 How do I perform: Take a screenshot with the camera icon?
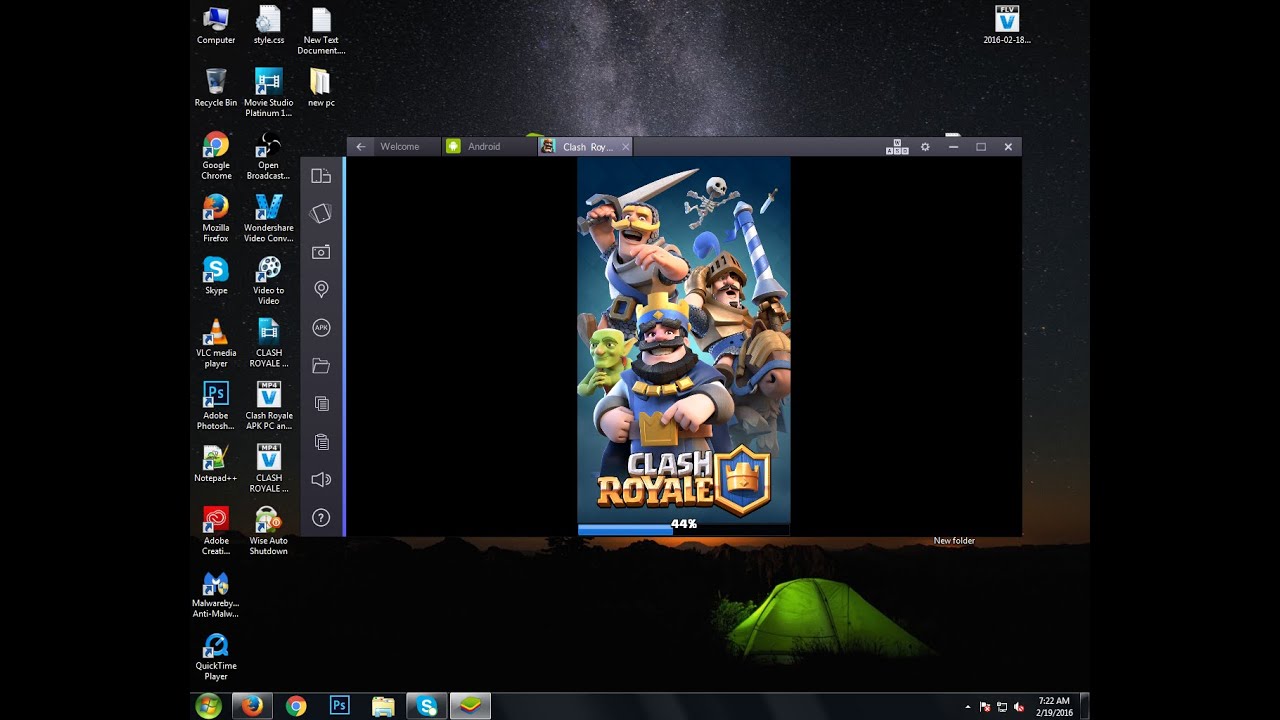click(321, 252)
